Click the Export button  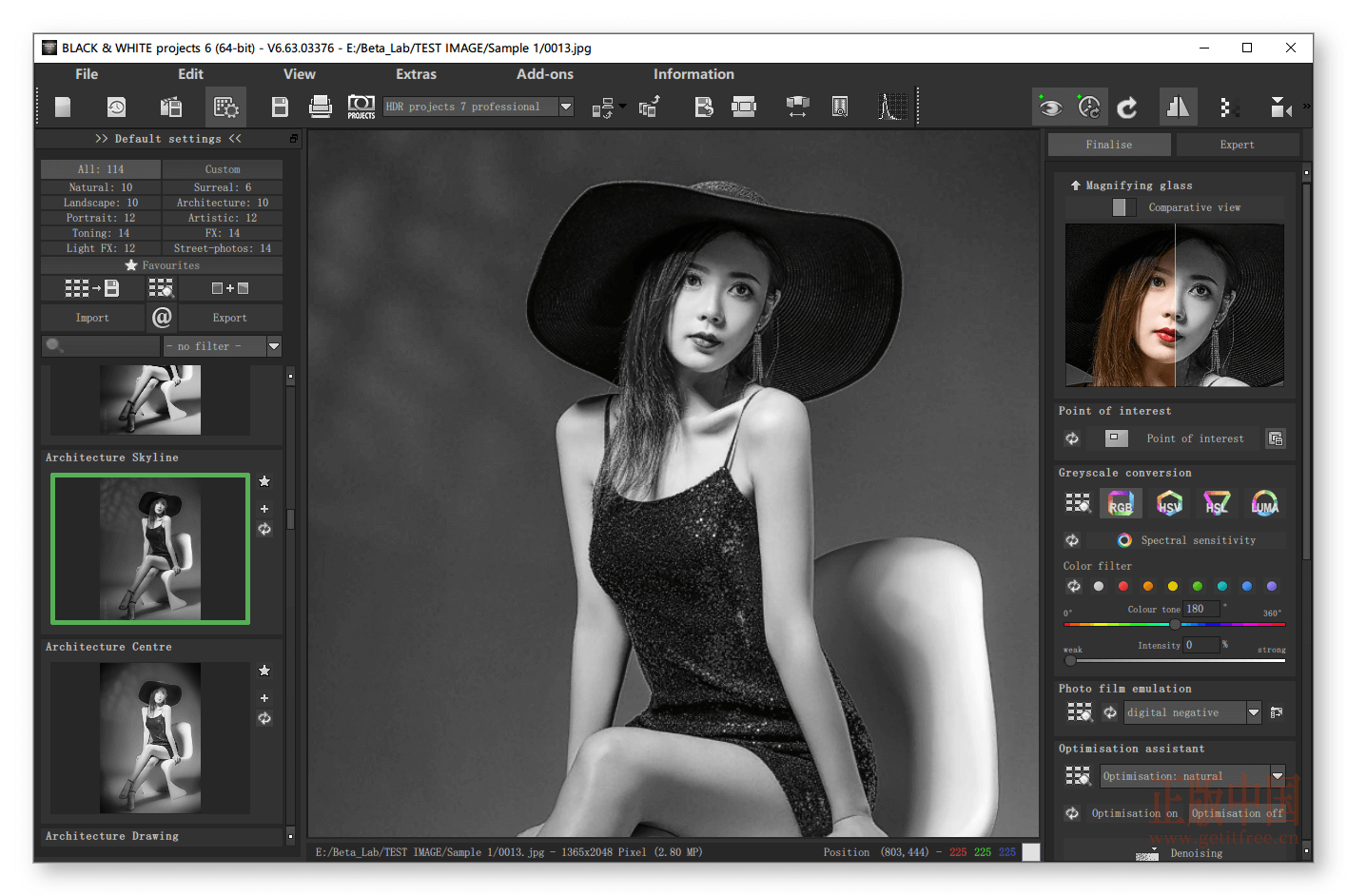[x=230, y=318]
